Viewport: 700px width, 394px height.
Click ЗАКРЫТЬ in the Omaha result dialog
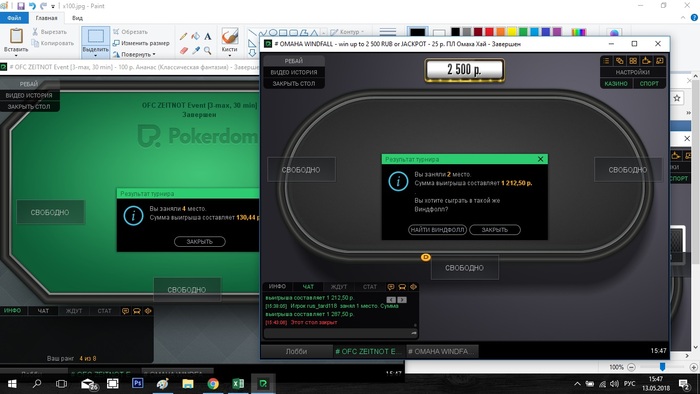click(495, 230)
